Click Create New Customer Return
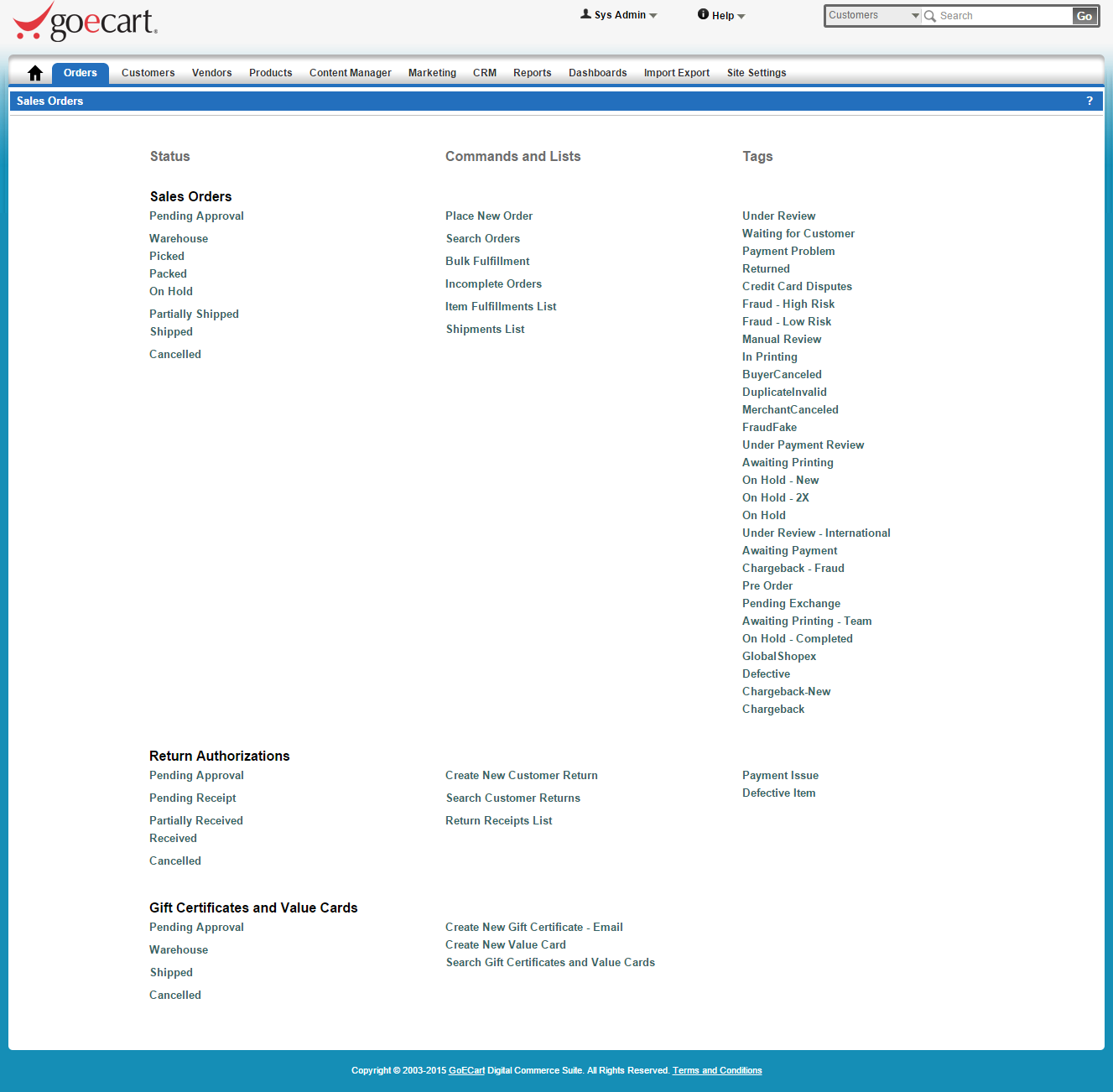This screenshot has width=1113, height=1092. (x=521, y=776)
